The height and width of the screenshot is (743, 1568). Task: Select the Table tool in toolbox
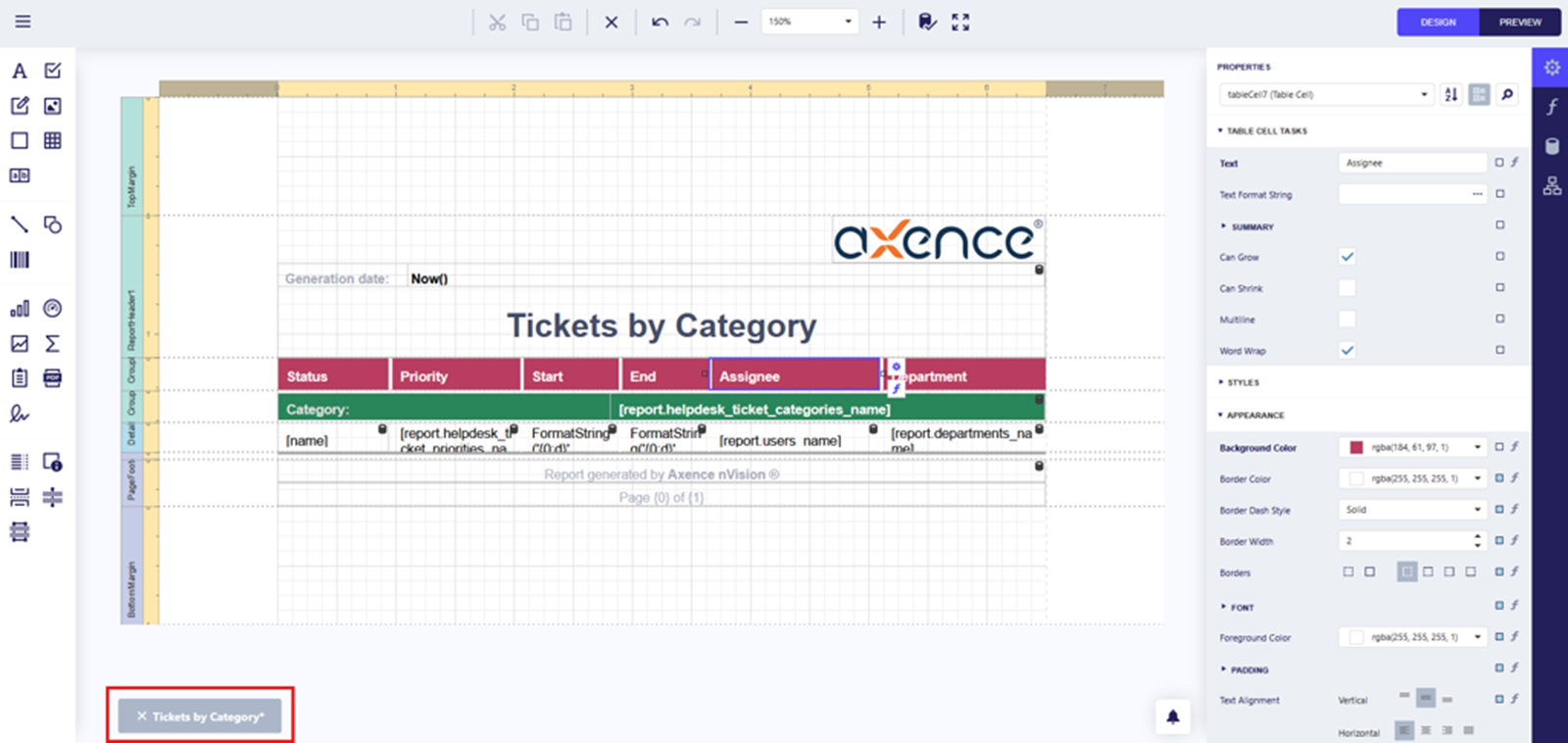53,140
